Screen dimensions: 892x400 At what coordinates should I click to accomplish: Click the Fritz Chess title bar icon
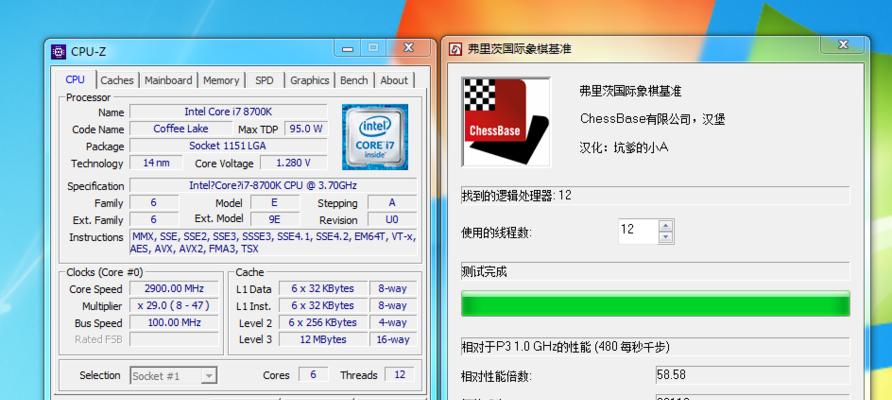coord(456,49)
